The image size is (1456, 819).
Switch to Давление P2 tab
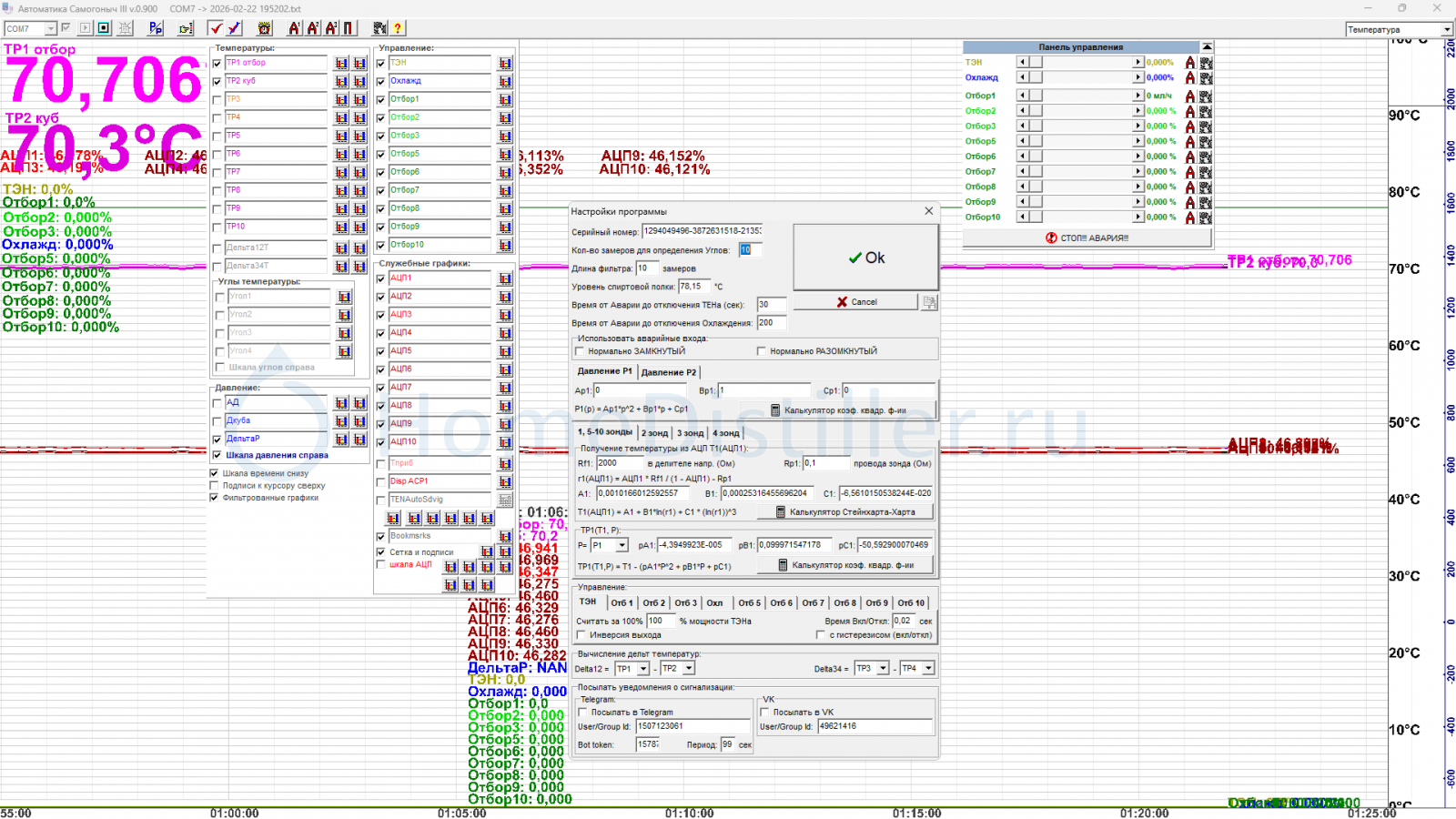[x=668, y=372]
